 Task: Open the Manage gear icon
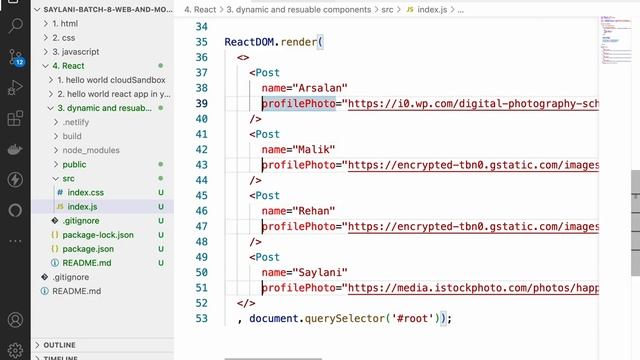[15, 350]
